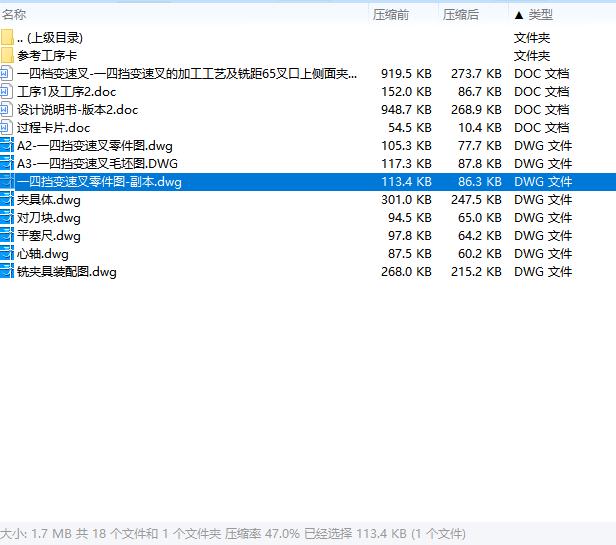Screen dimensions: 616x545
Task: Select the .. (上级目录) entry
Action: [x=50, y=38]
